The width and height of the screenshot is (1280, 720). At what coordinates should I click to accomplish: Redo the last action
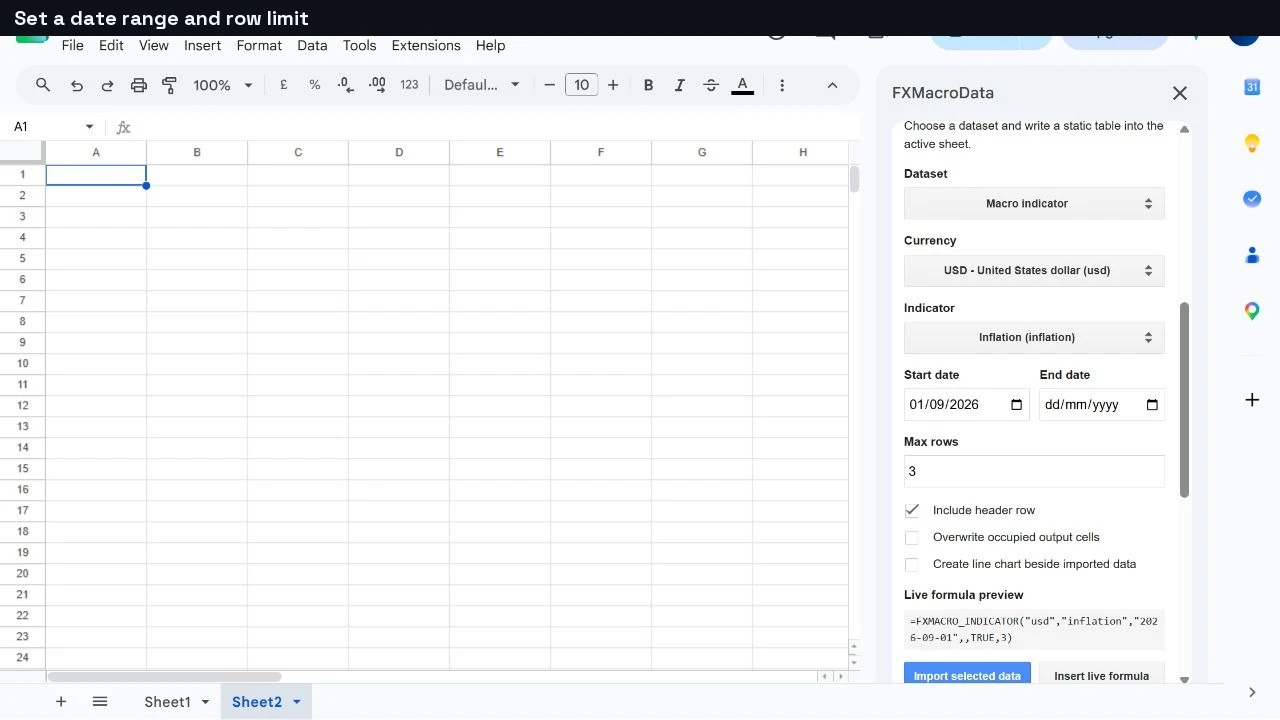tap(108, 85)
